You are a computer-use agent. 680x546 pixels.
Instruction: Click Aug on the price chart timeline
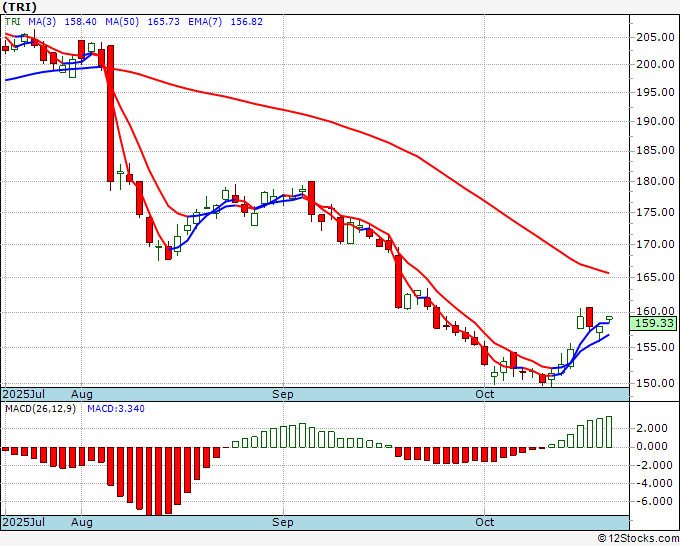pyautogui.click(x=82, y=394)
